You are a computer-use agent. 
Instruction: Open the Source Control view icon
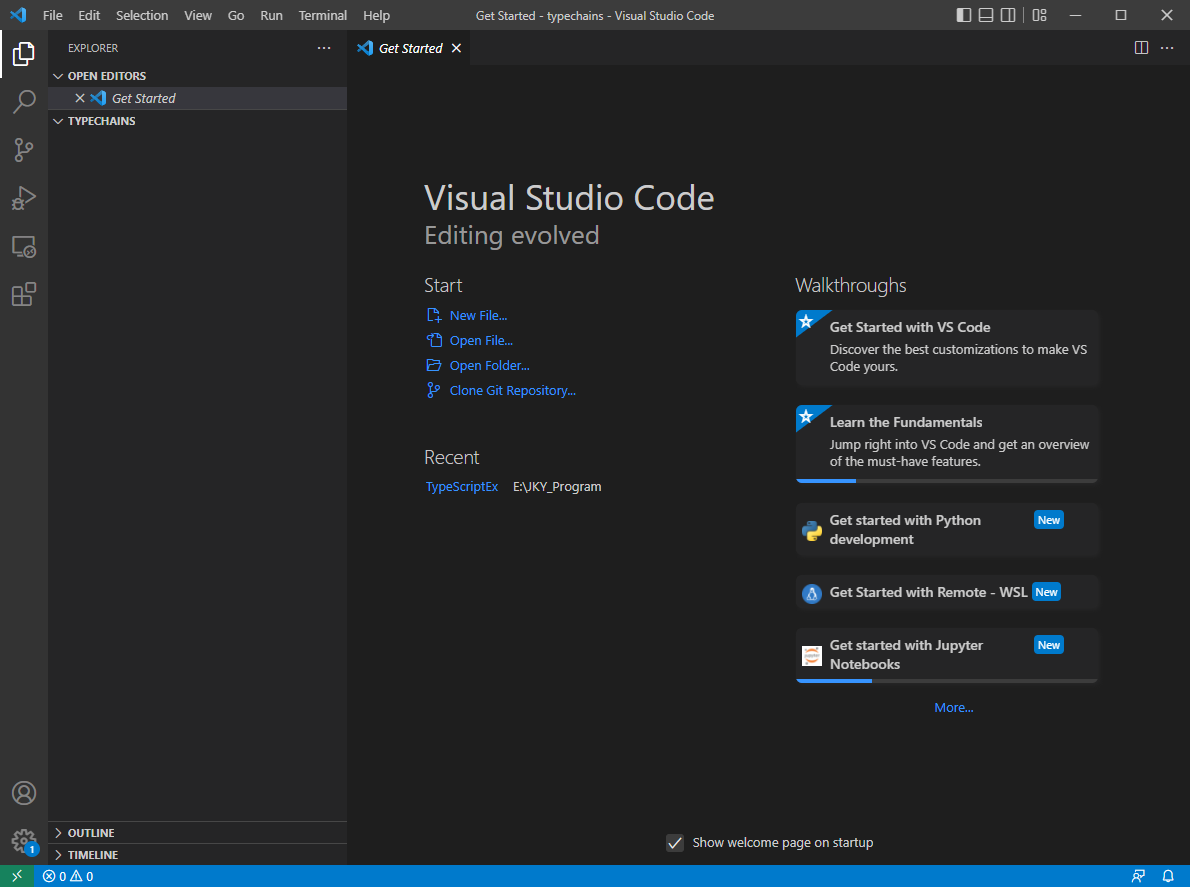tap(24, 149)
